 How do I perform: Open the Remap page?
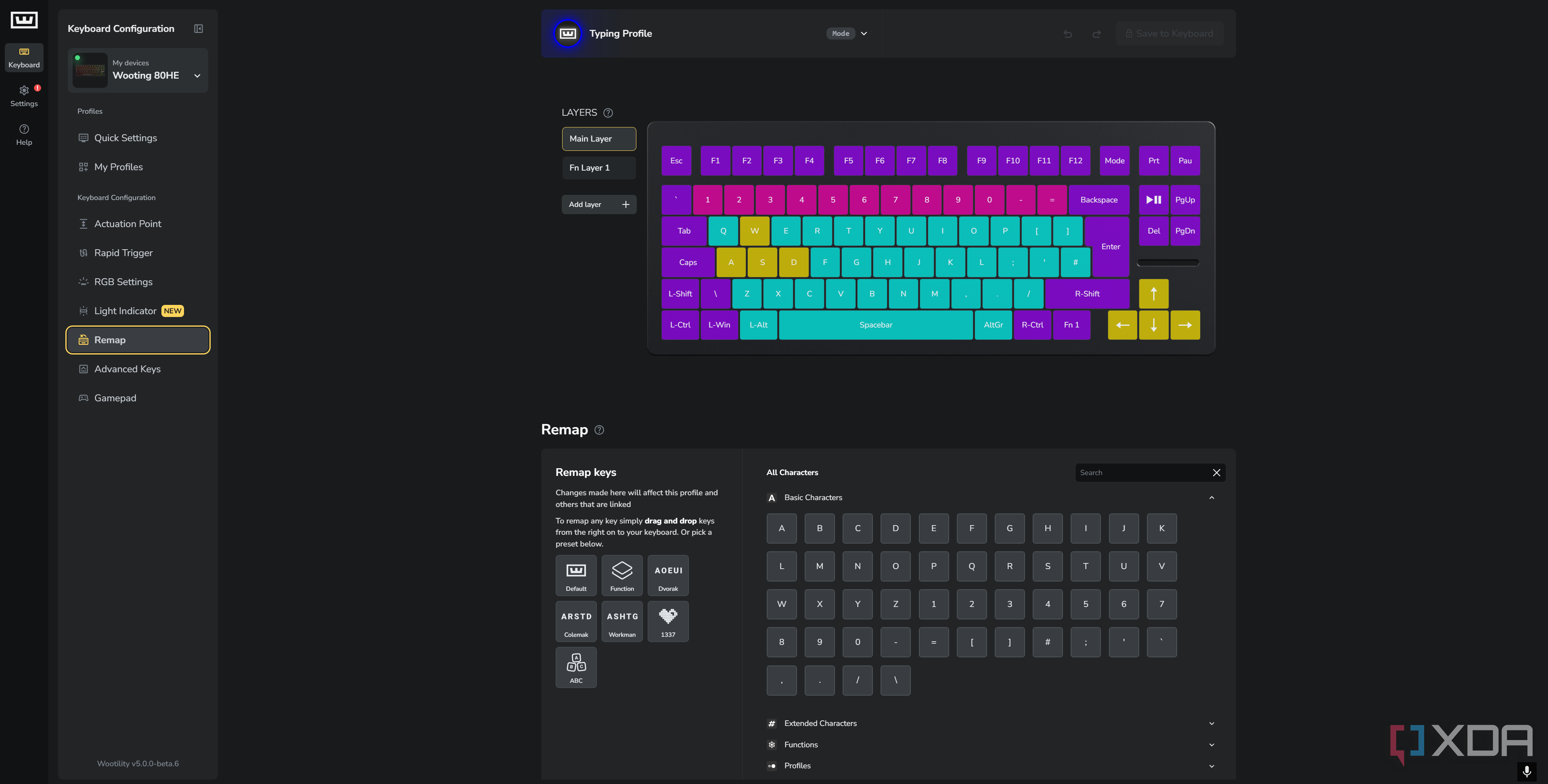(138, 340)
